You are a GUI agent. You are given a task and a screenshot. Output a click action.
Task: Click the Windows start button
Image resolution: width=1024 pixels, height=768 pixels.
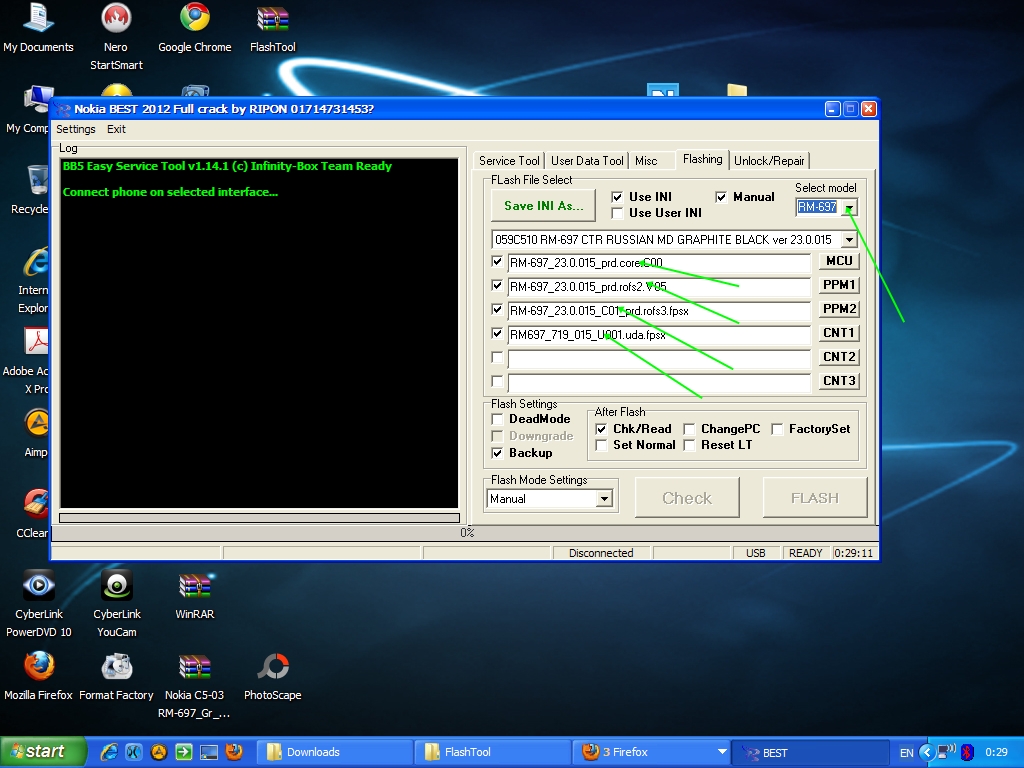[43, 752]
